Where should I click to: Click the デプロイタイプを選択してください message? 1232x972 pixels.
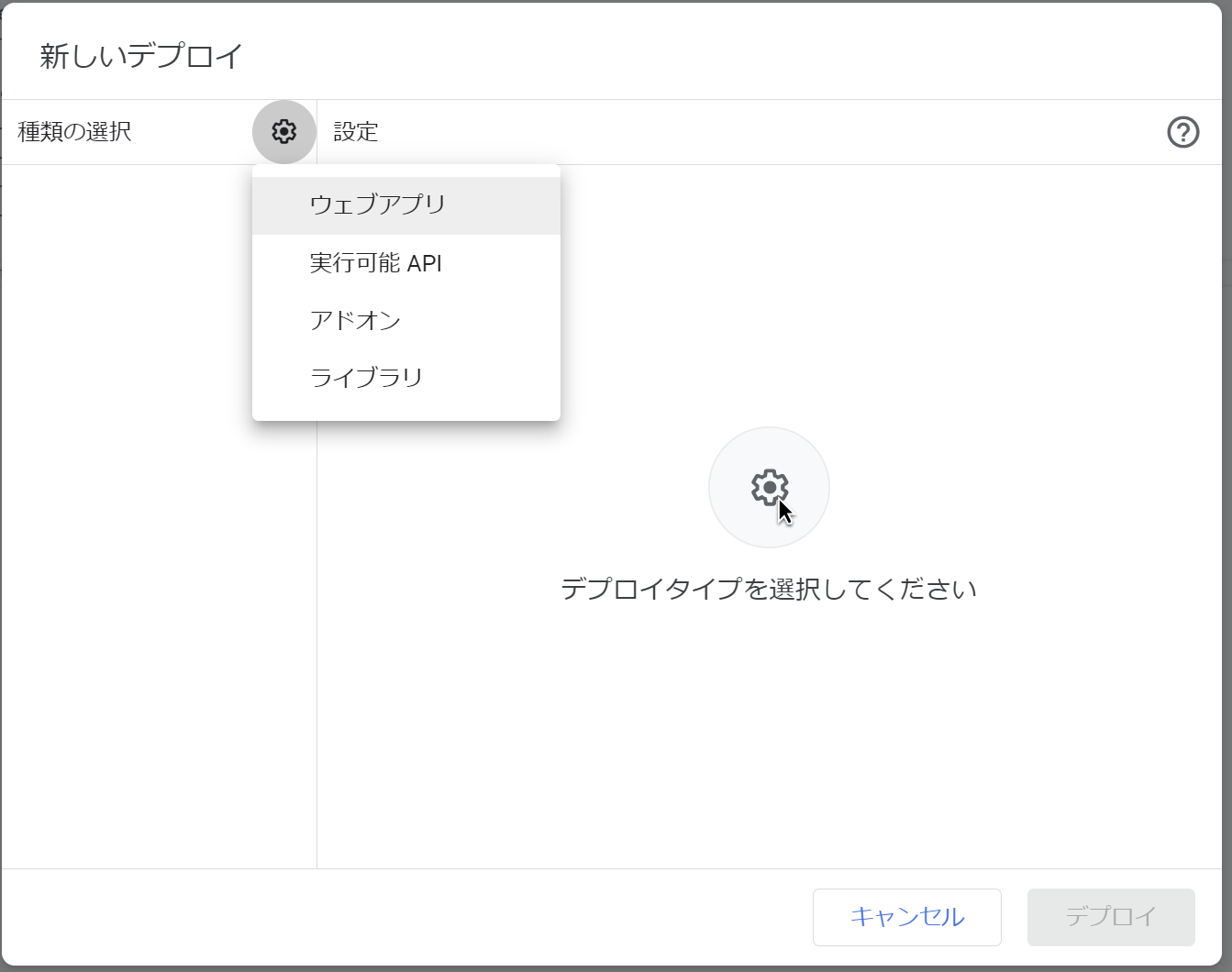pos(768,589)
